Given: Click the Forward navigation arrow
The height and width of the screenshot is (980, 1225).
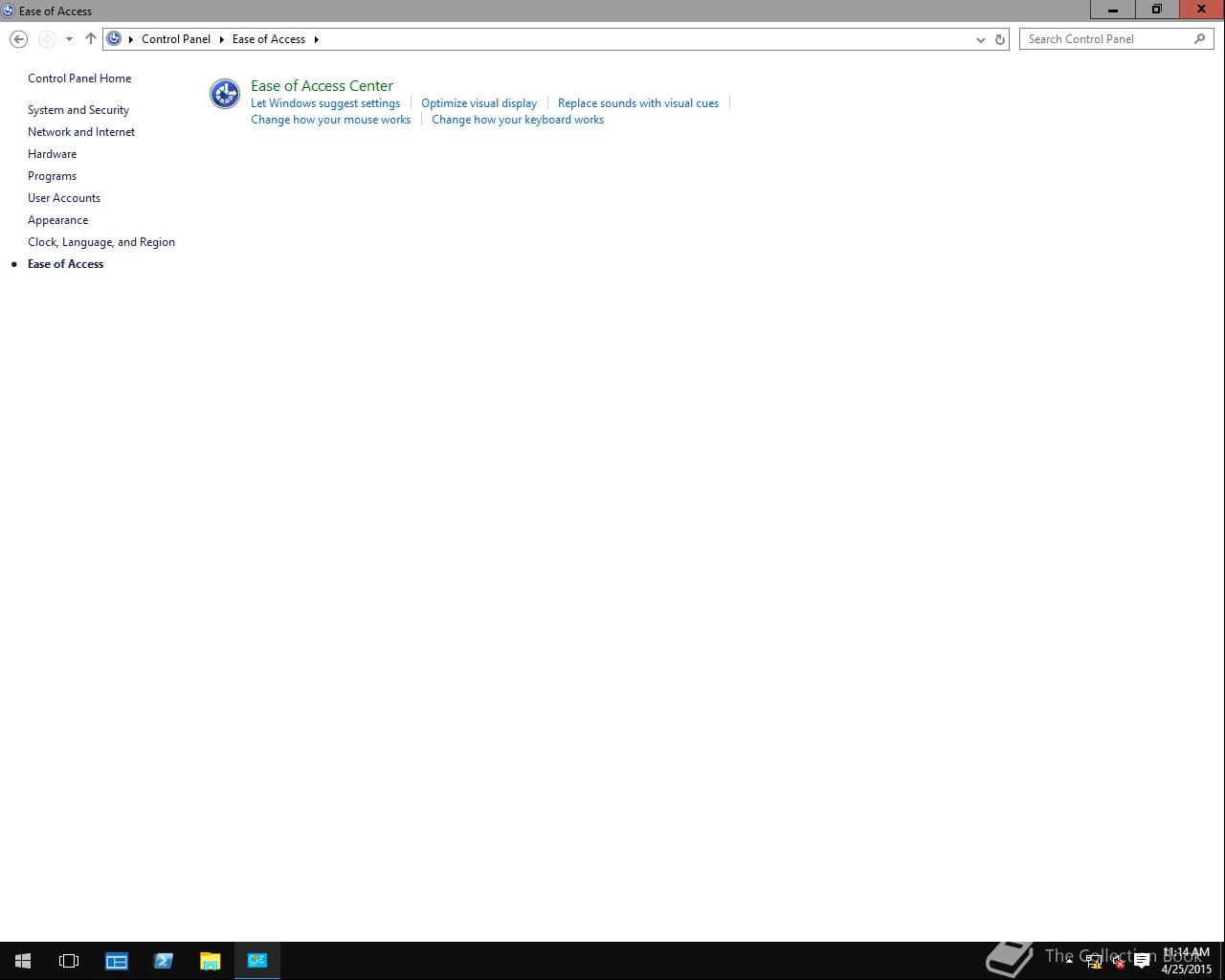Looking at the screenshot, I should pyautogui.click(x=46, y=39).
